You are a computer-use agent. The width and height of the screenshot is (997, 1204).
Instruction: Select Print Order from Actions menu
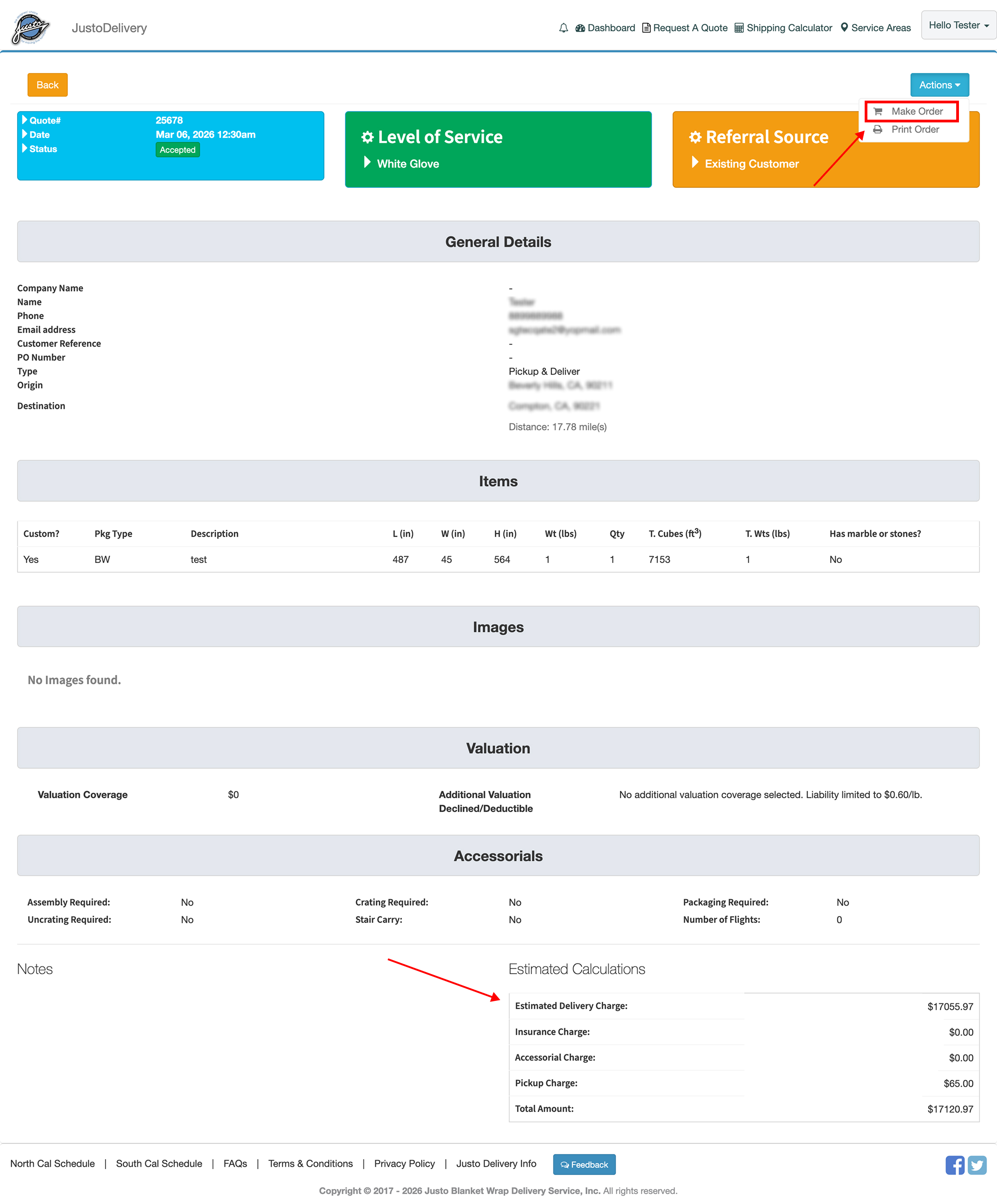[x=915, y=130]
